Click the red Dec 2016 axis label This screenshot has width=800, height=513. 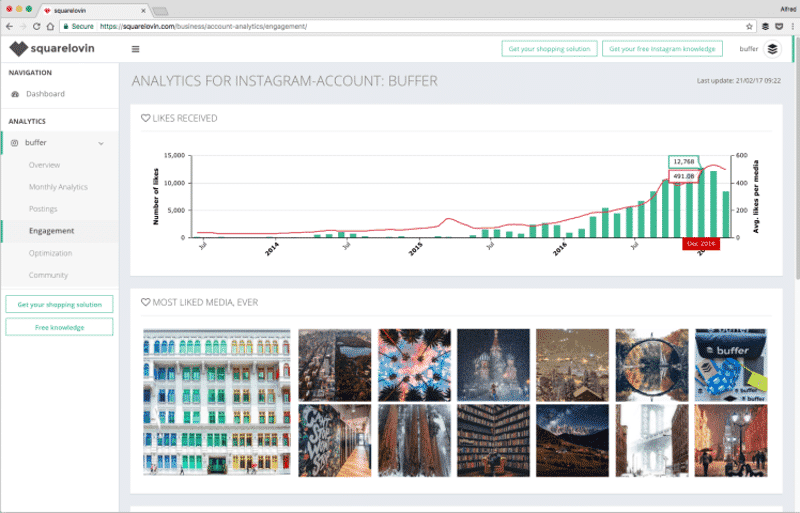(701, 244)
